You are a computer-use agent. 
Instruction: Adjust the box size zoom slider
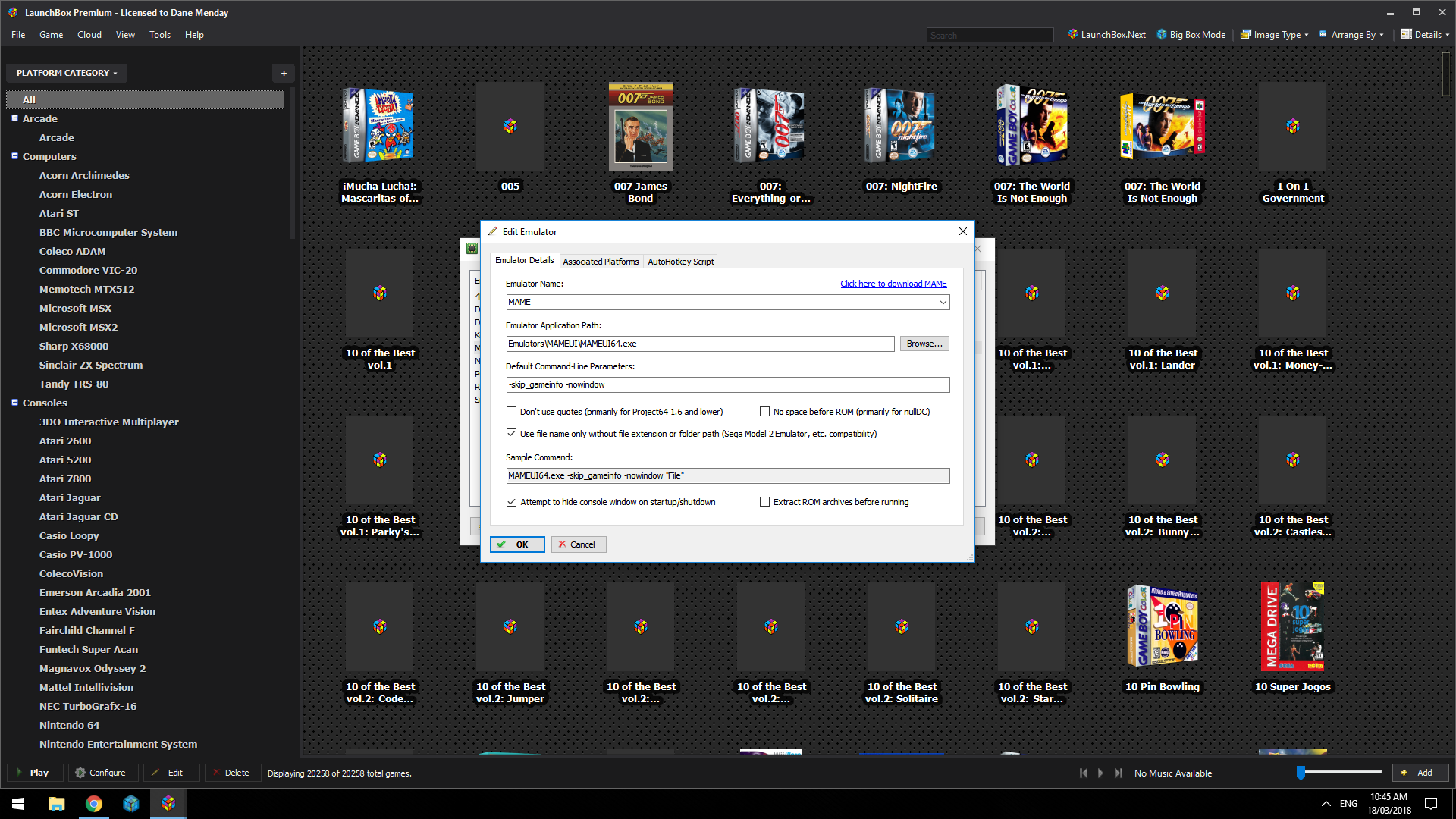point(1301,772)
